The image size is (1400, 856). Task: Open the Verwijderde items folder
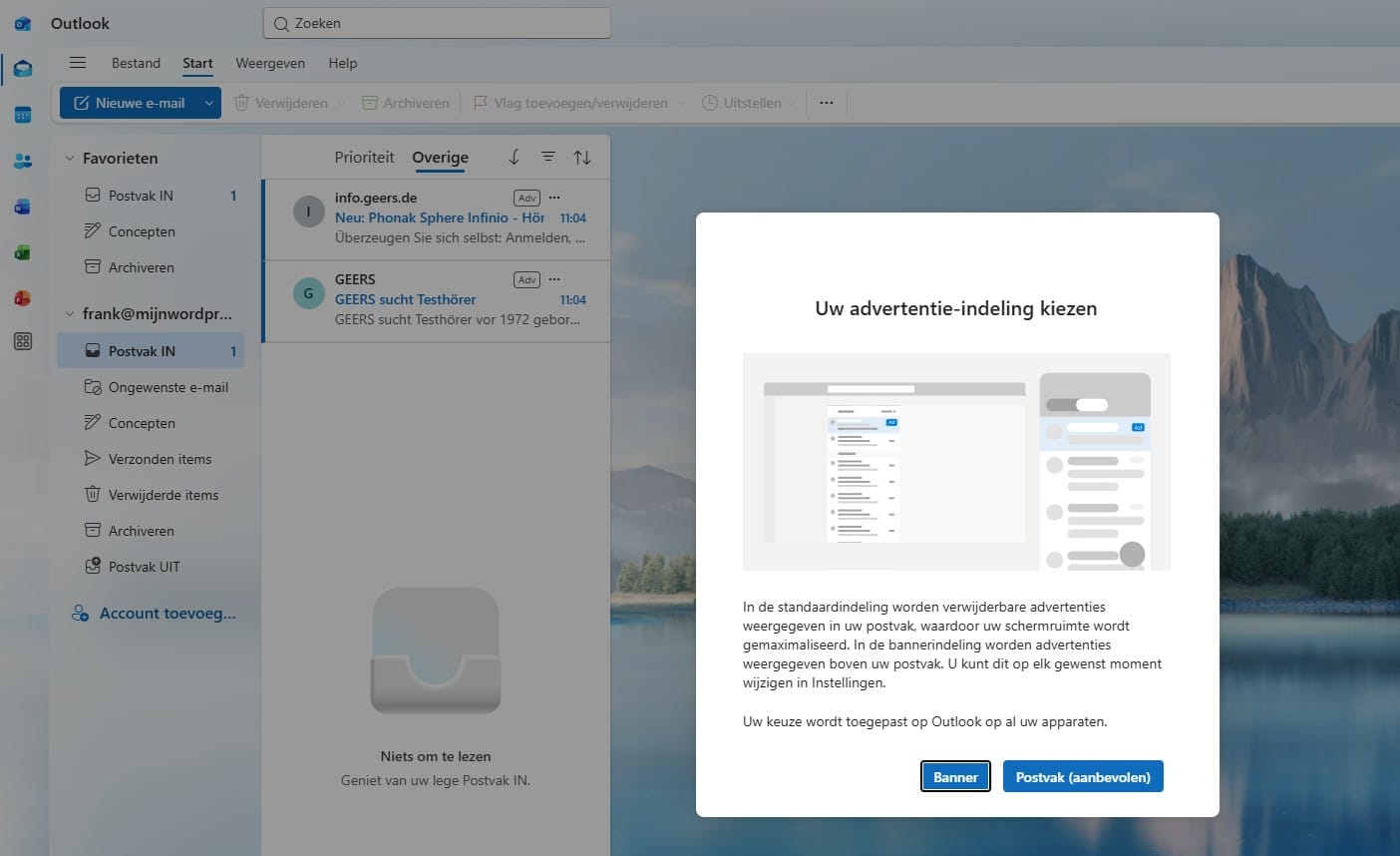click(150, 495)
